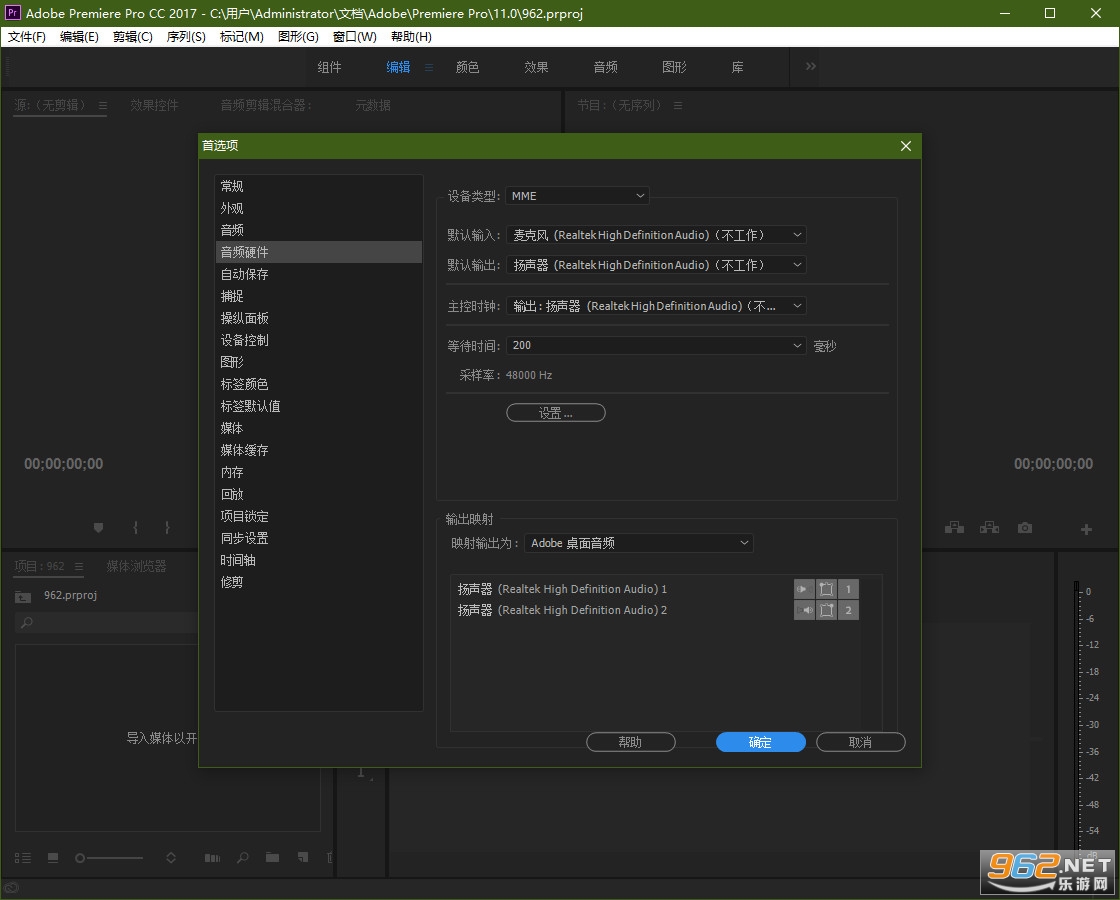Open 文件(F) menu
The image size is (1120, 900).
pyautogui.click(x=27, y=37)
